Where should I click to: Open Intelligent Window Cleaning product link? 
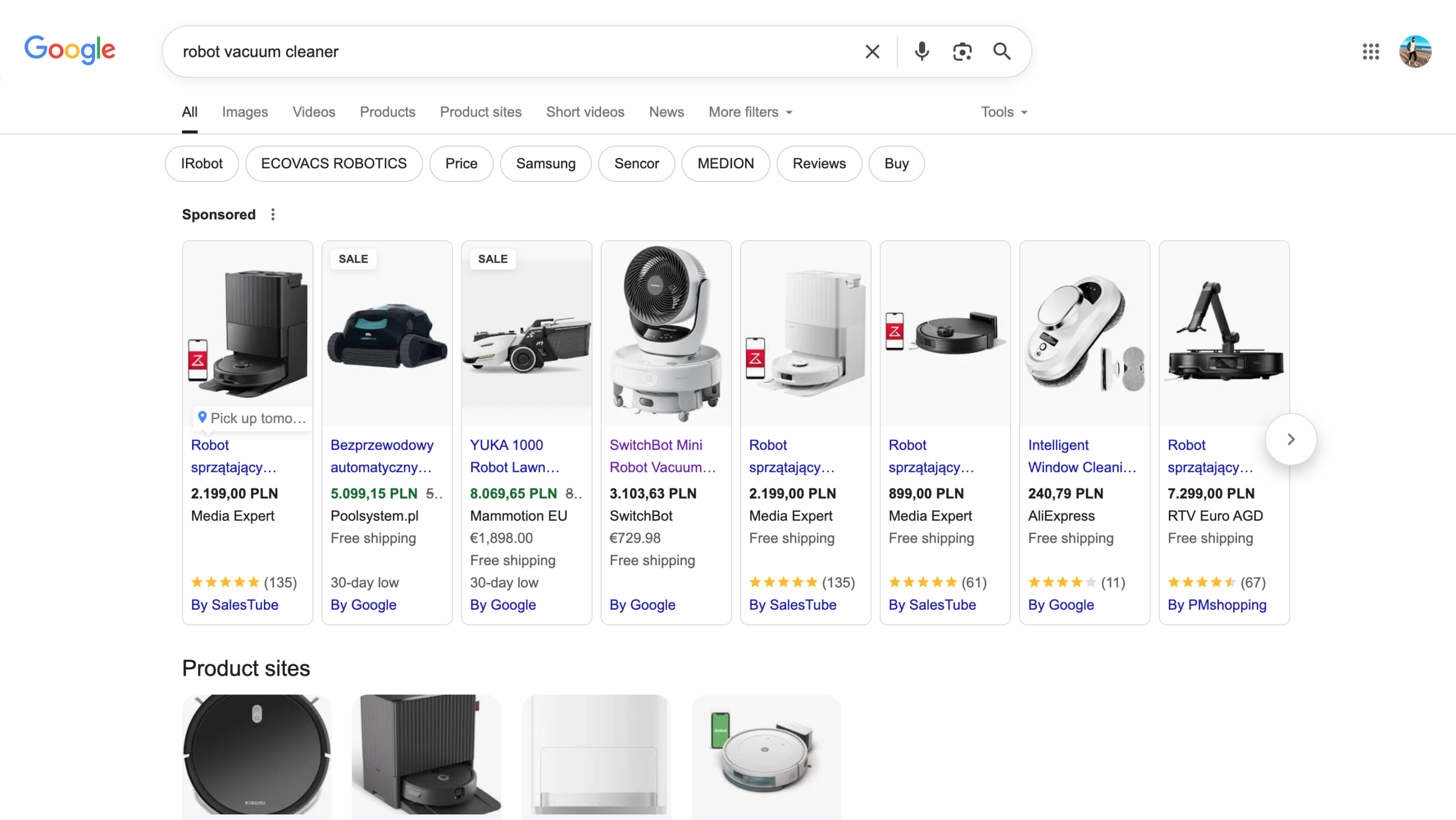click(x=1082, y=456)
